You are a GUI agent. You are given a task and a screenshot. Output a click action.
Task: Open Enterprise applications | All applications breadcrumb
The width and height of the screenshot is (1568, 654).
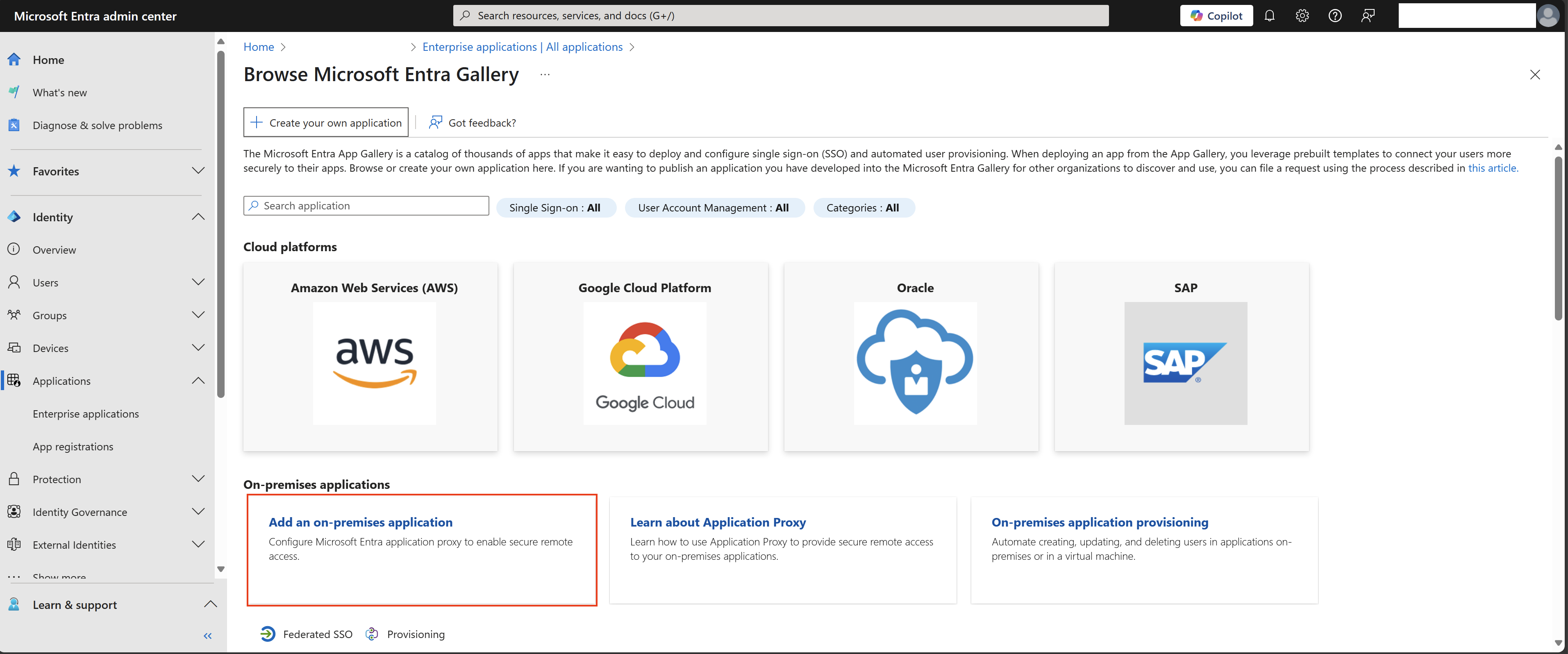pyautogui.click(x=522, y=47)
